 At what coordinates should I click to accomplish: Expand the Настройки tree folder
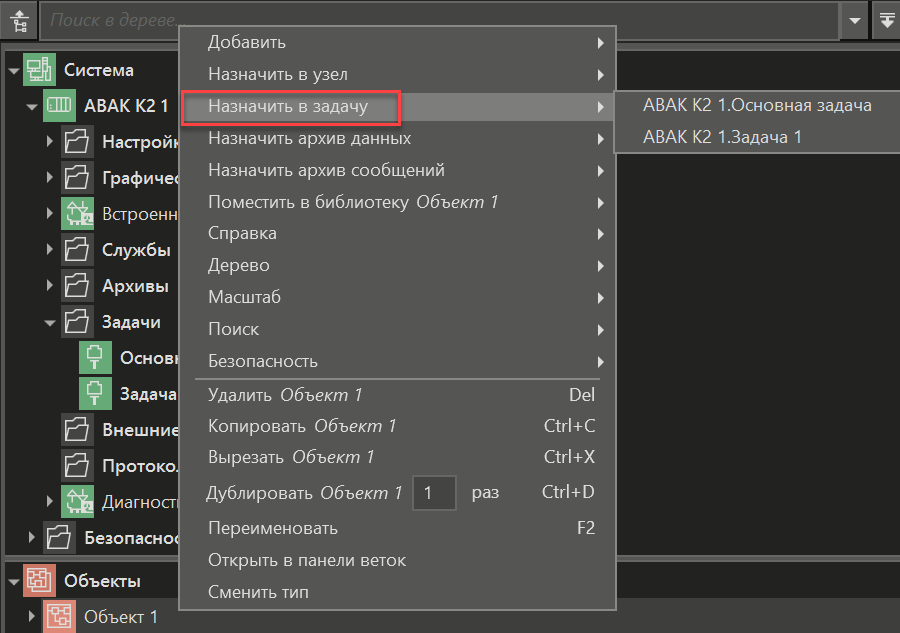[50, 141]
